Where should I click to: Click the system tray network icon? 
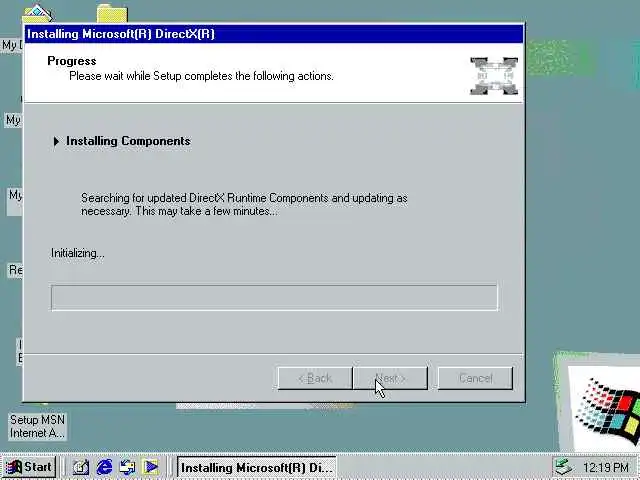click(x=564, y=467)
